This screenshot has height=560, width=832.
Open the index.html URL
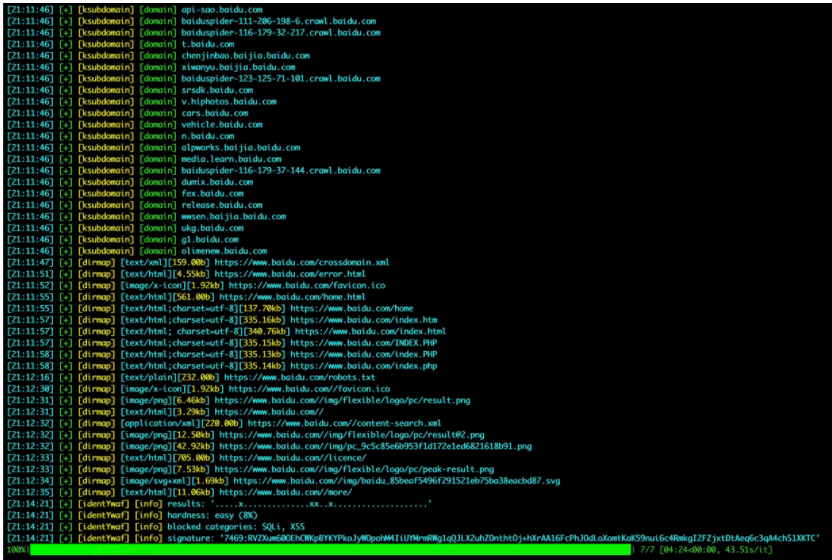point(370,331)
